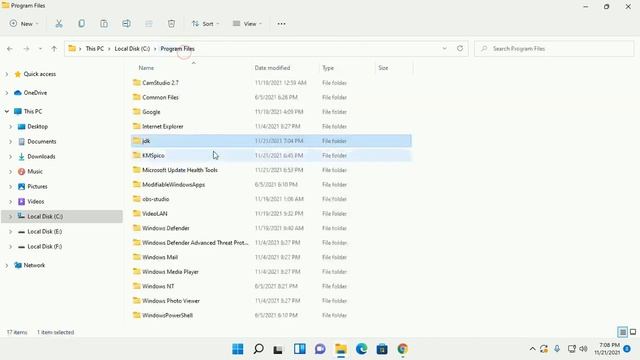Open the New item dropdown
The height and width of the screenshot is (360, 640).
24,24
